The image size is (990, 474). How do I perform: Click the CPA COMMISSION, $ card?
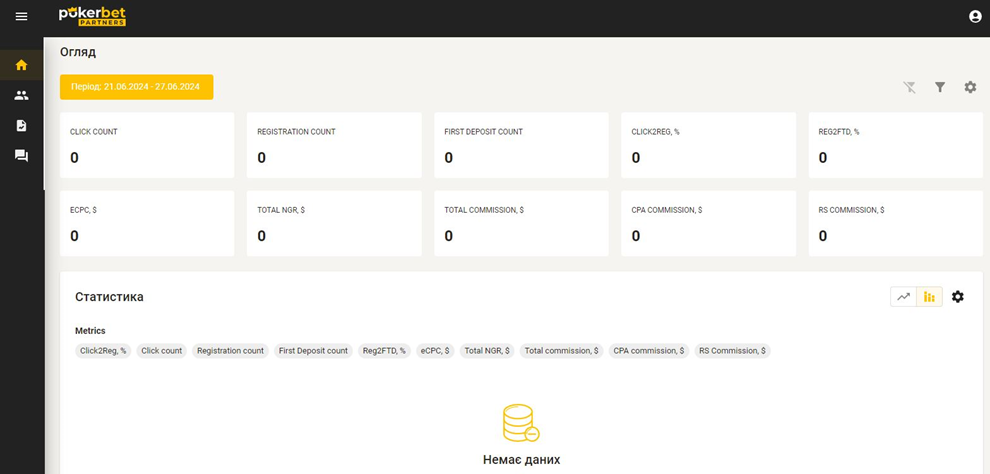point(708,223)
